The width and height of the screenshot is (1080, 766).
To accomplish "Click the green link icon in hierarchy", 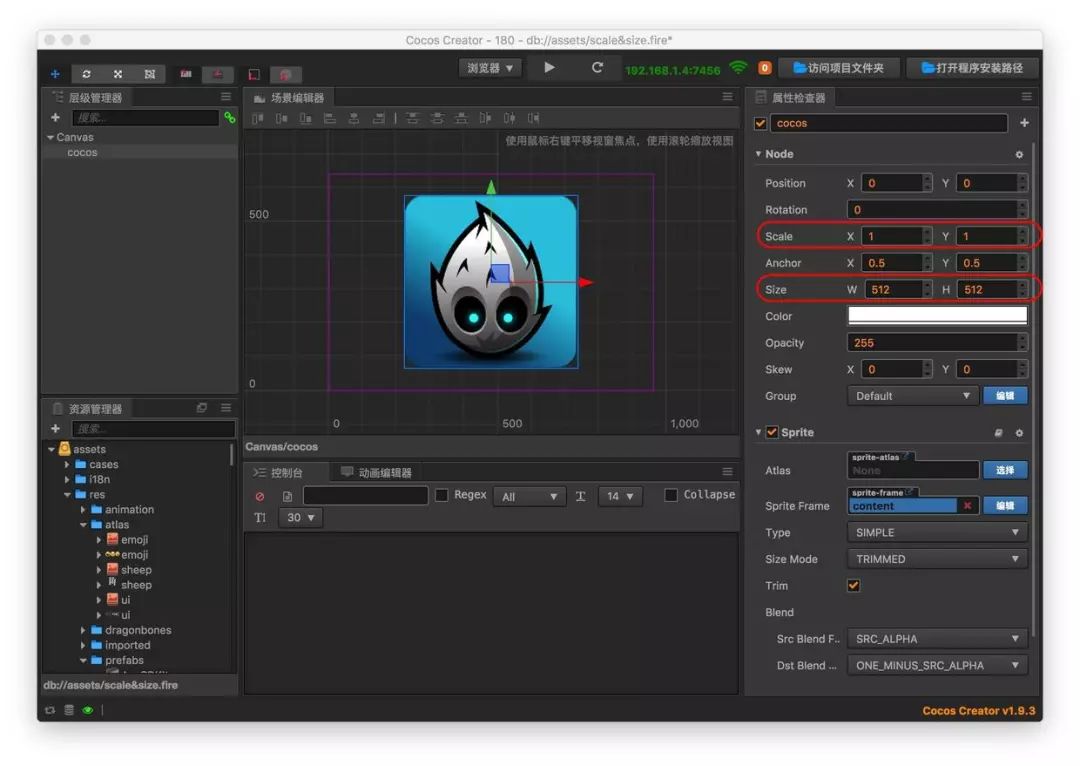I will click(x=230, y=118).
